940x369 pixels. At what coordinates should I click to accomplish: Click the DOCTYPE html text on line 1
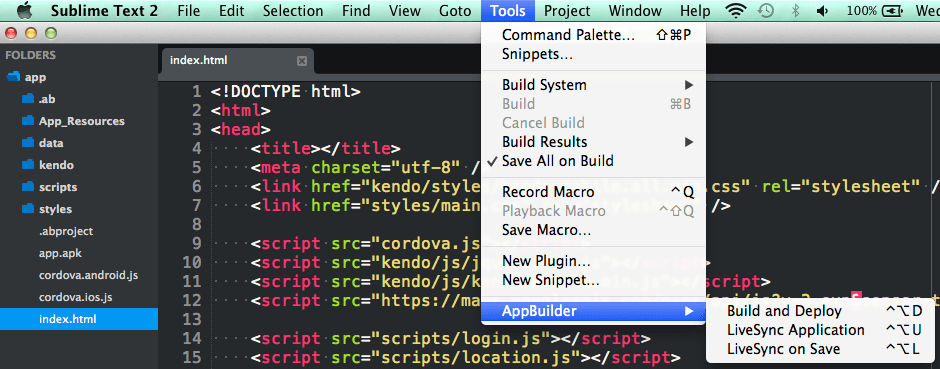(285, 92)
